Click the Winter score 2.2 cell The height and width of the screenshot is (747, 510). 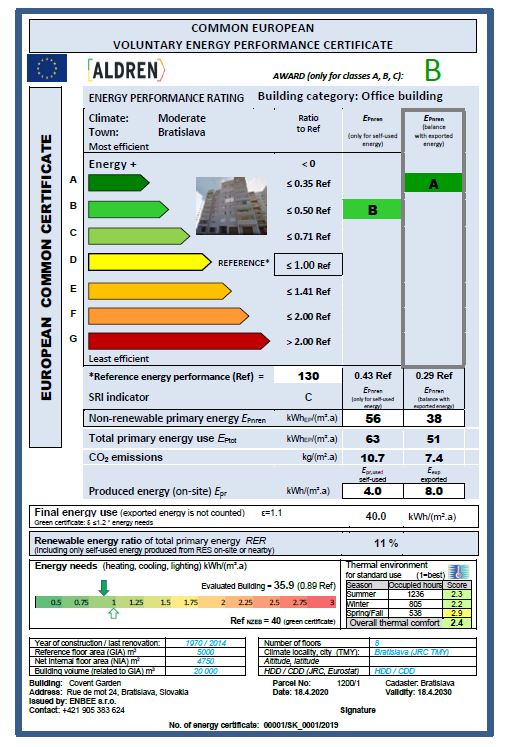point(457,604)
